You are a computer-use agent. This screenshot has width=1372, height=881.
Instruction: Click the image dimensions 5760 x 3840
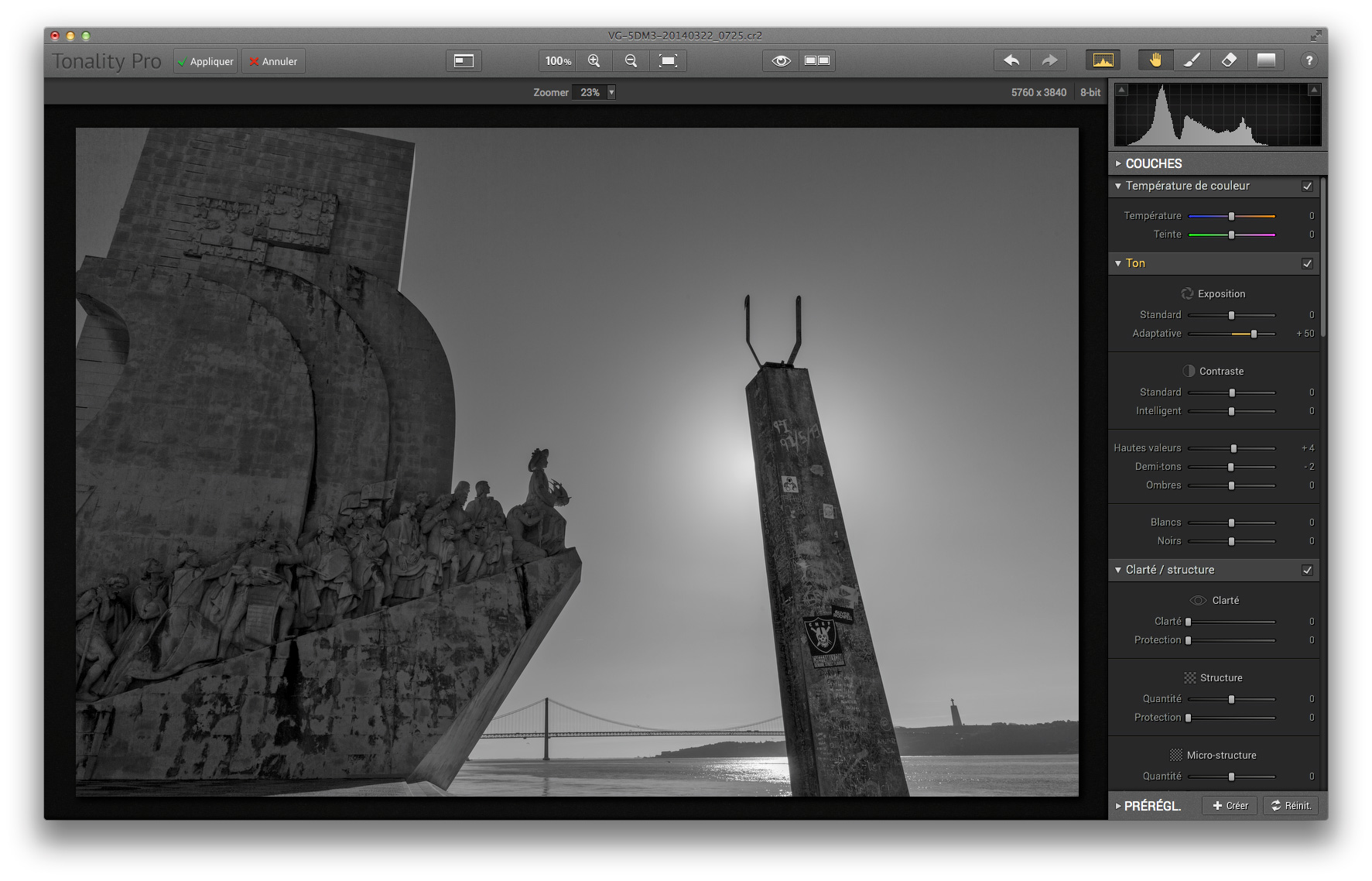(x=1038, y=92)
